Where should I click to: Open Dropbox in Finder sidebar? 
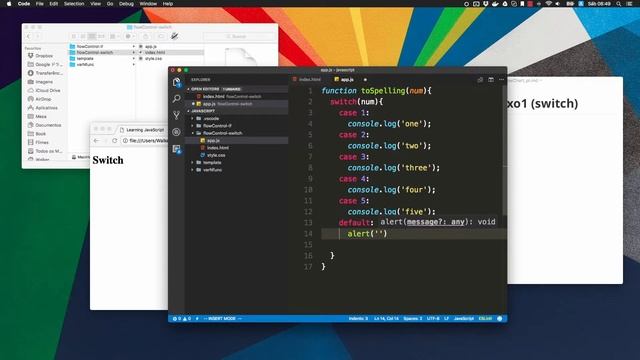44,56
